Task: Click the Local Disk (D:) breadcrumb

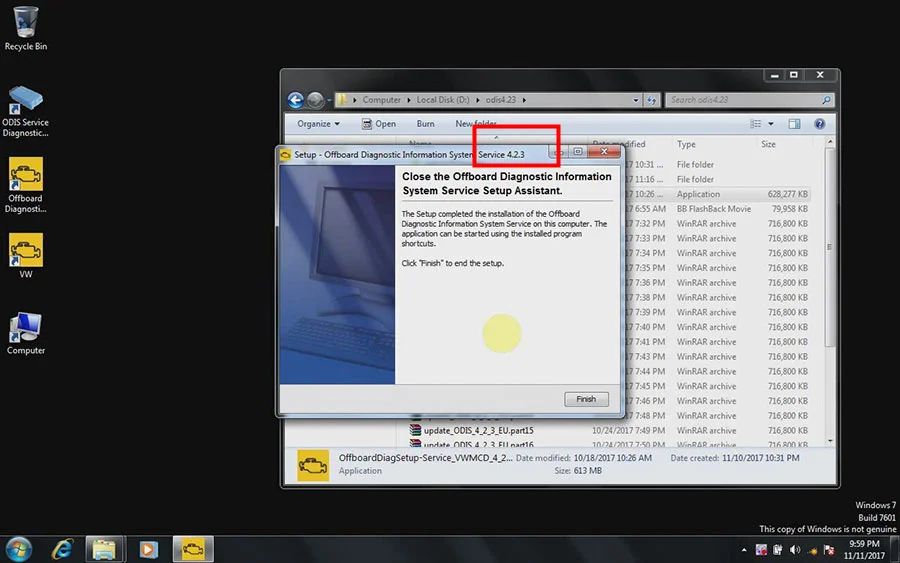Action: (443, 100)
